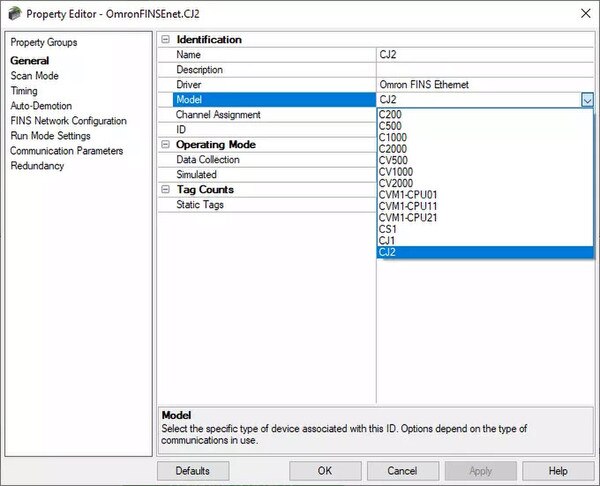This screenshot has width=600, height=486.
Task: Choose CS1 from the model list
Action: pyautogui.click(x=485, y=229)
